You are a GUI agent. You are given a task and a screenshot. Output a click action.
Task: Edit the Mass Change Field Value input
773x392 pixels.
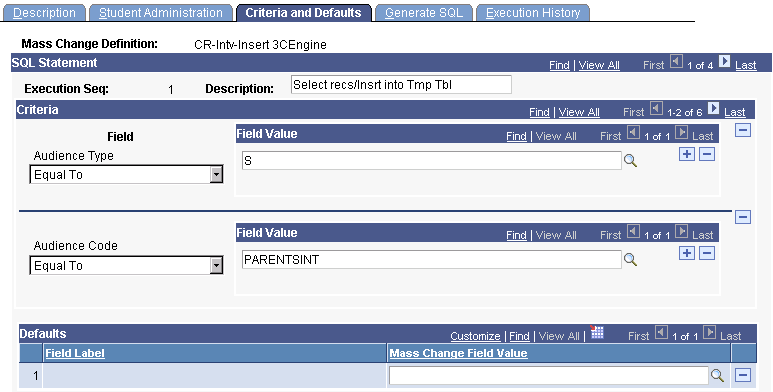pyautogui.click(x=548, y=376)
